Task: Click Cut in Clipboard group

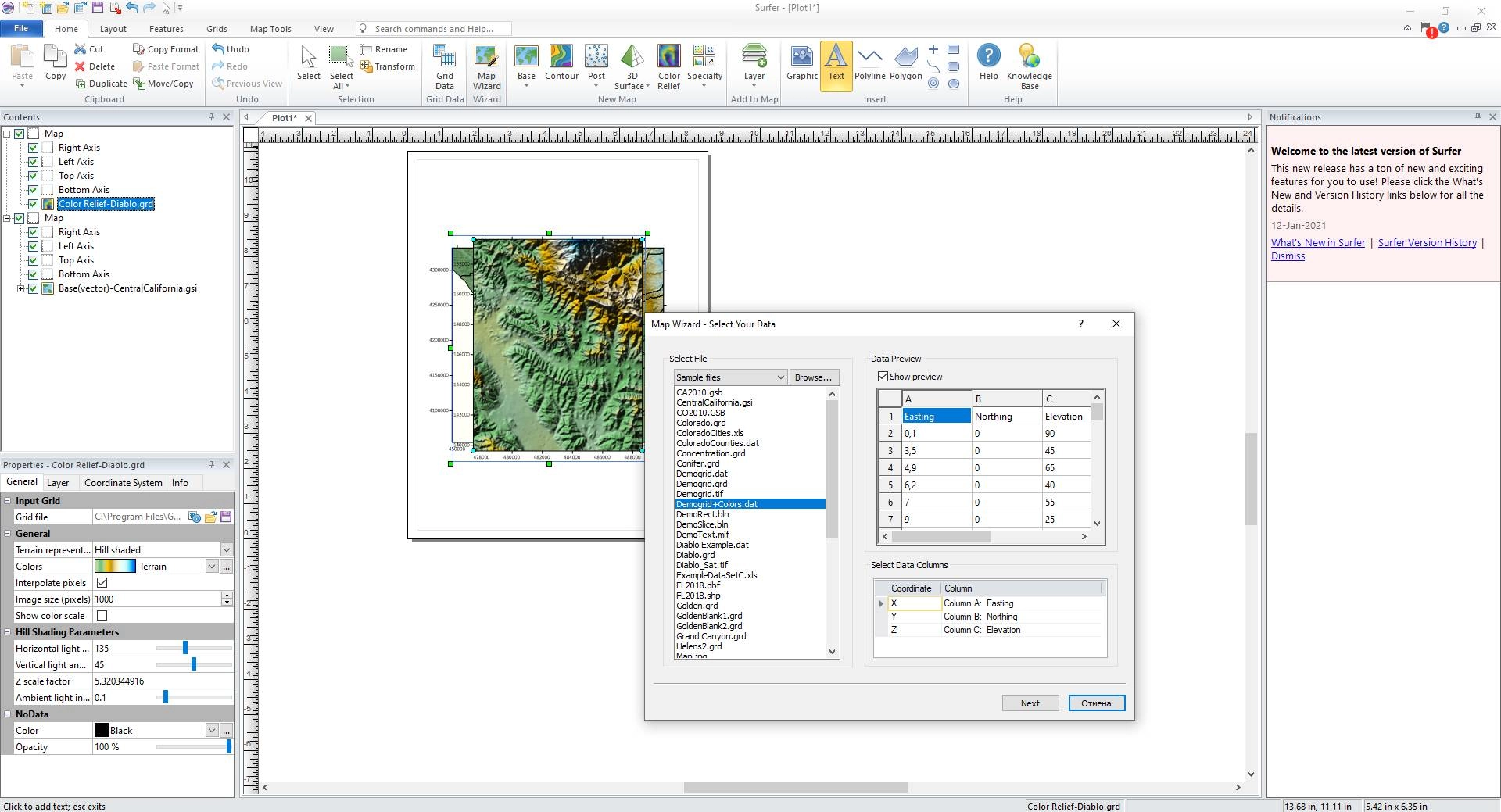Action: pyautogui.click(x=89, y=48)
